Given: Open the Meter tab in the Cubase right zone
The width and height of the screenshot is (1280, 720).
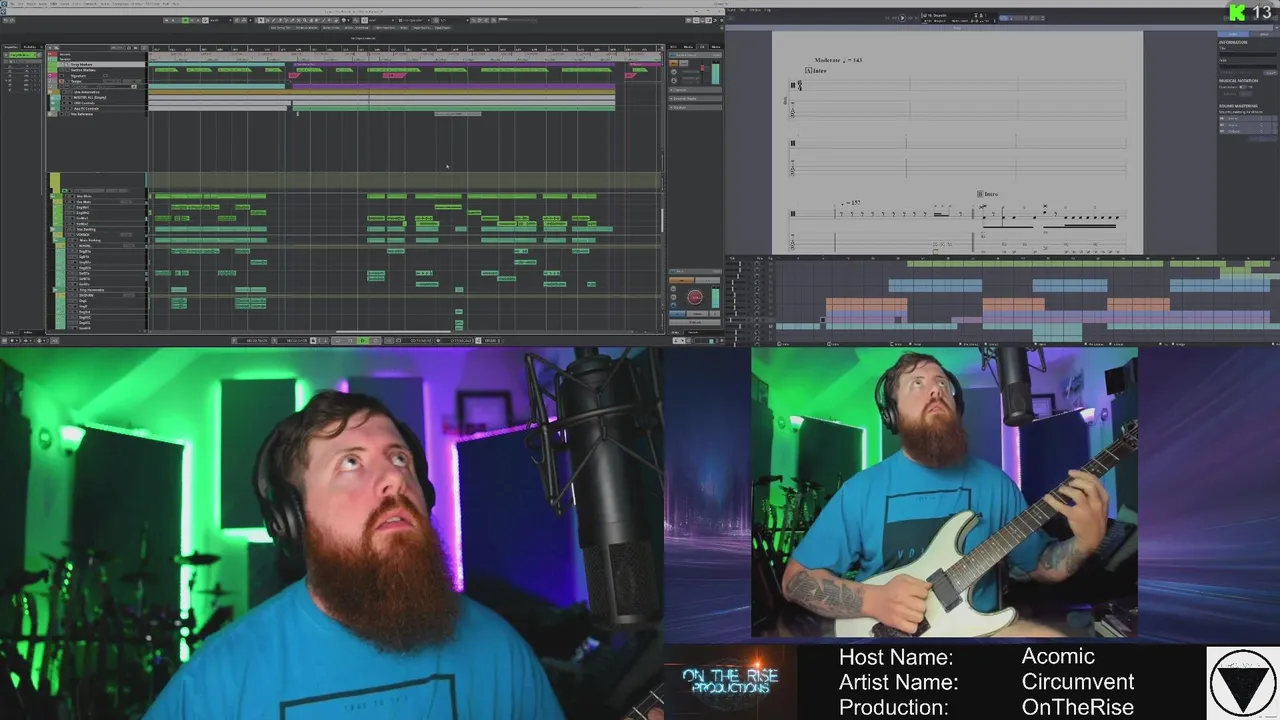Looking at the screenshot, I should click(716, 47).
